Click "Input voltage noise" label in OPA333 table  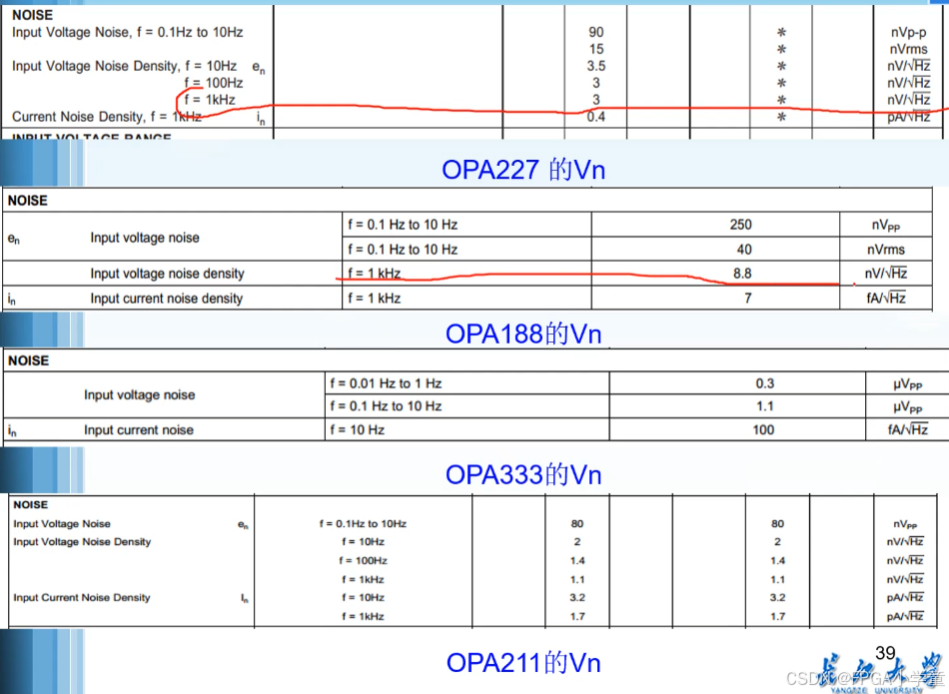[x=139, y=394]
